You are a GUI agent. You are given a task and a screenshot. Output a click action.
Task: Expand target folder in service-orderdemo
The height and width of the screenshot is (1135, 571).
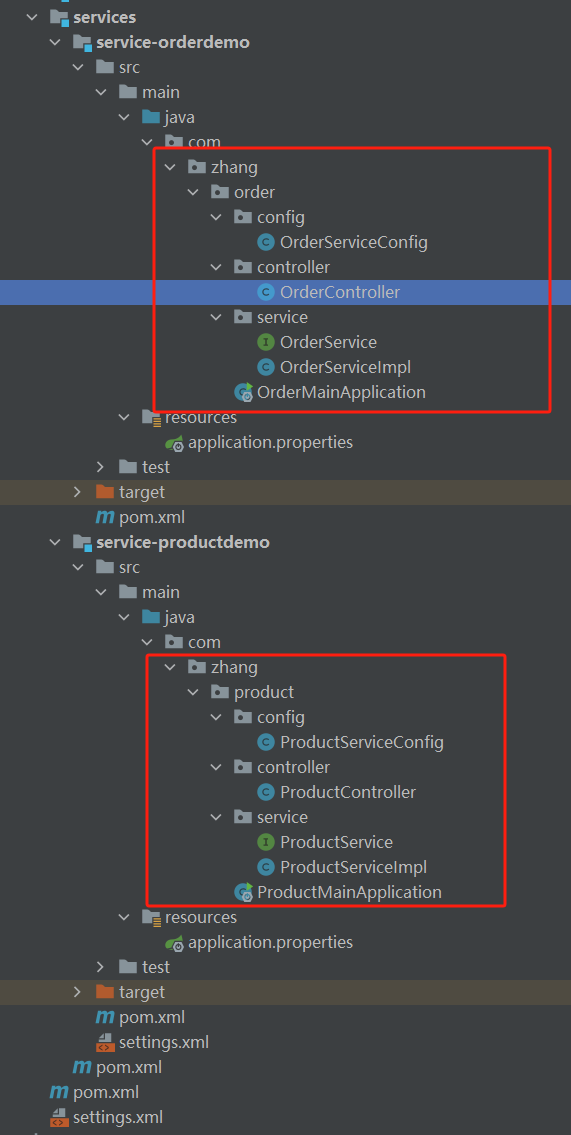coord(78,492)
